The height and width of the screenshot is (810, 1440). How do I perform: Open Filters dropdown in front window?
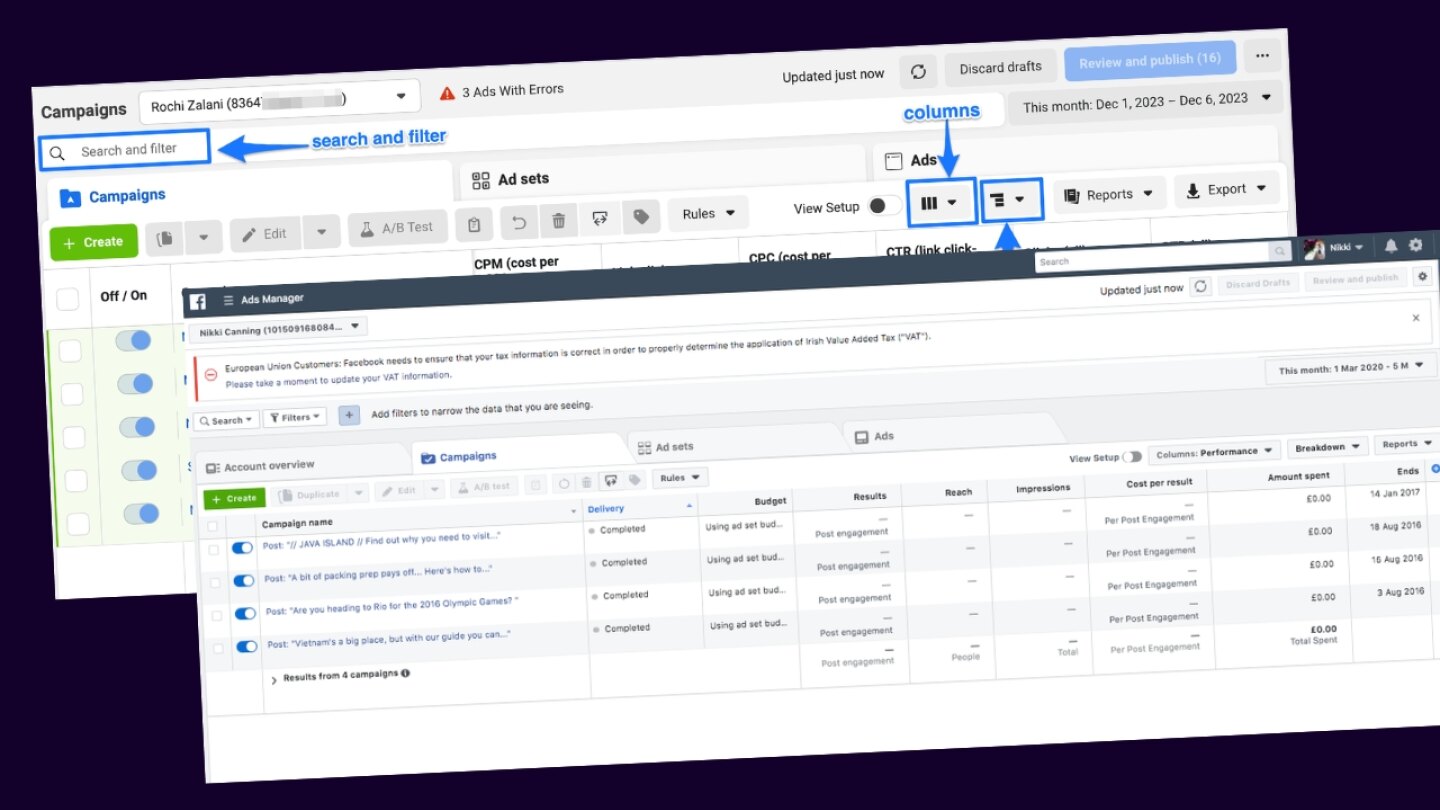click(294, 417)
